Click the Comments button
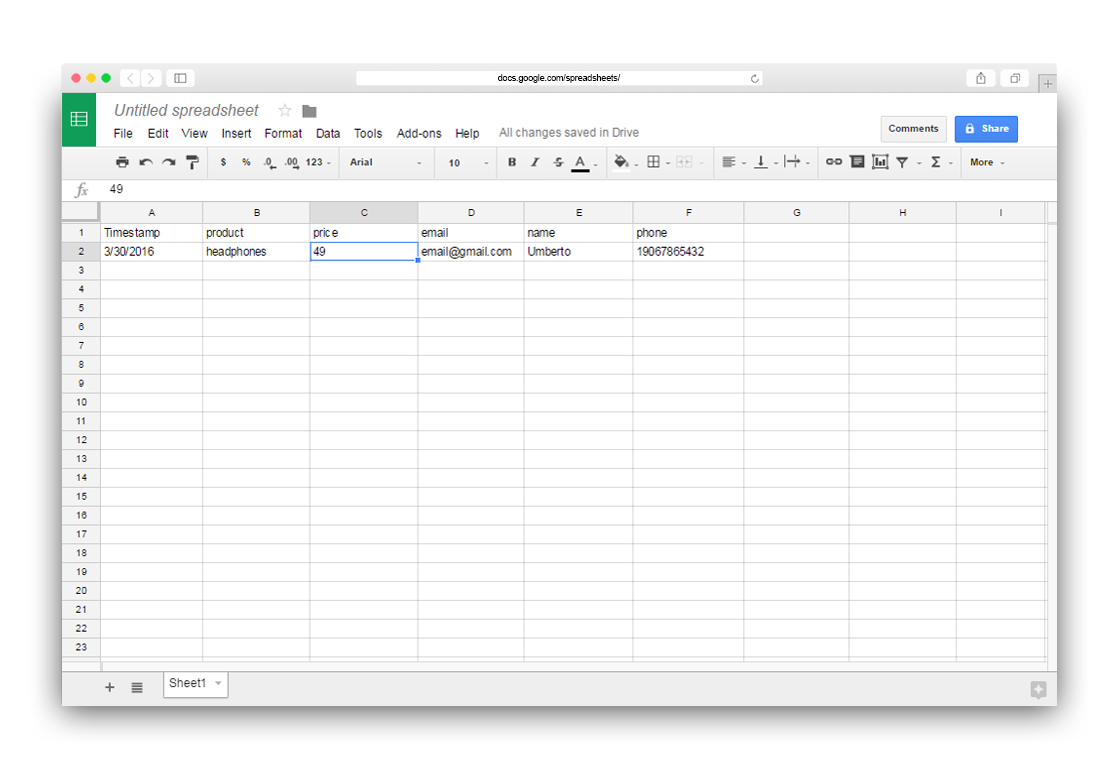 pos(914,129)
